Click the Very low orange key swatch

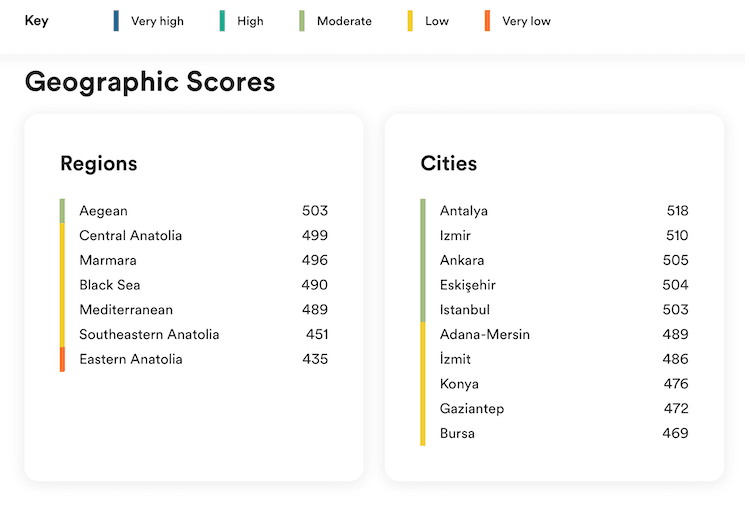click(487, 21)
